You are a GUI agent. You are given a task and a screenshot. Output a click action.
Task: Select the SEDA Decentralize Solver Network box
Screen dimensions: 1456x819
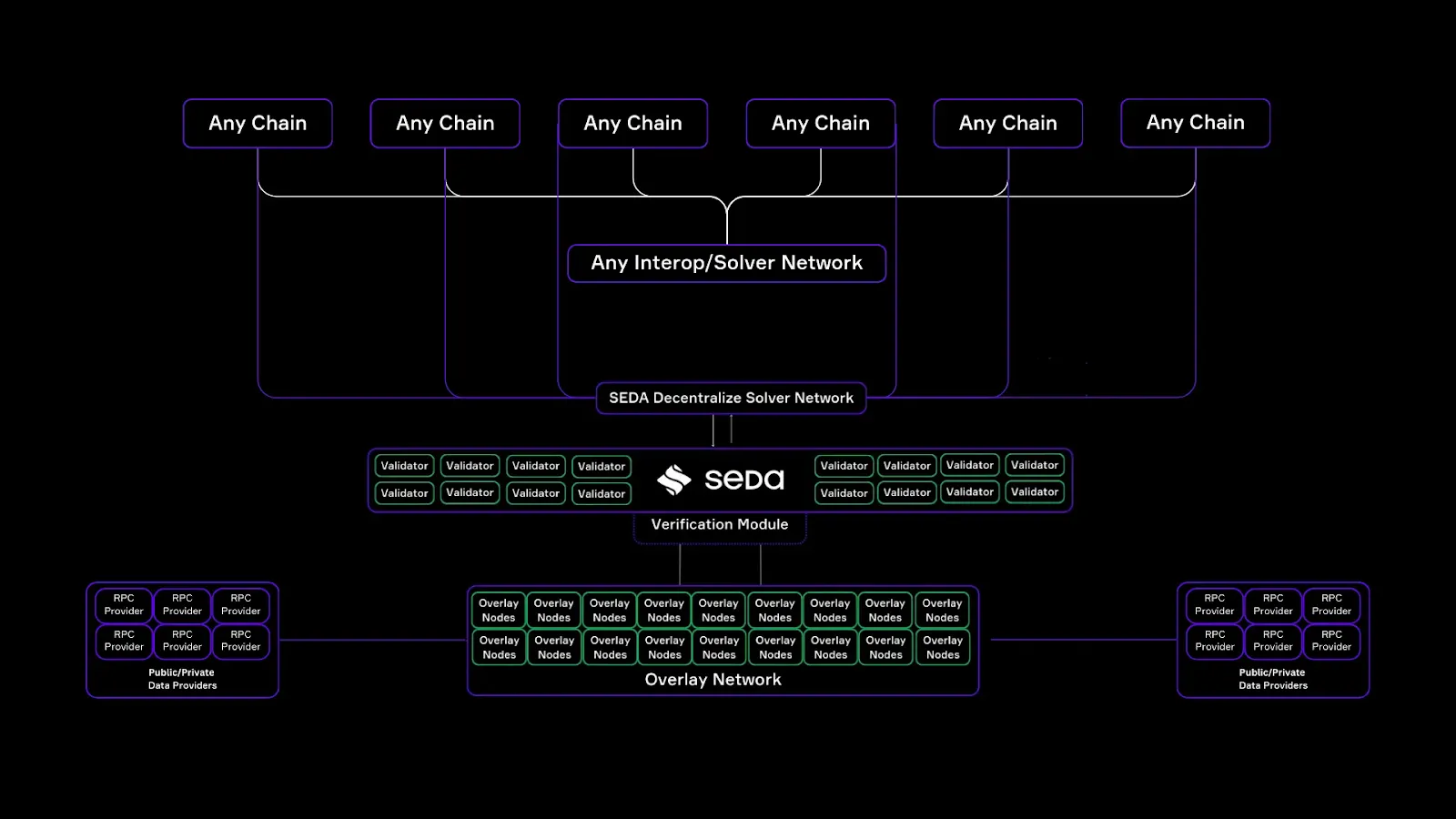(x=731, y=398)
